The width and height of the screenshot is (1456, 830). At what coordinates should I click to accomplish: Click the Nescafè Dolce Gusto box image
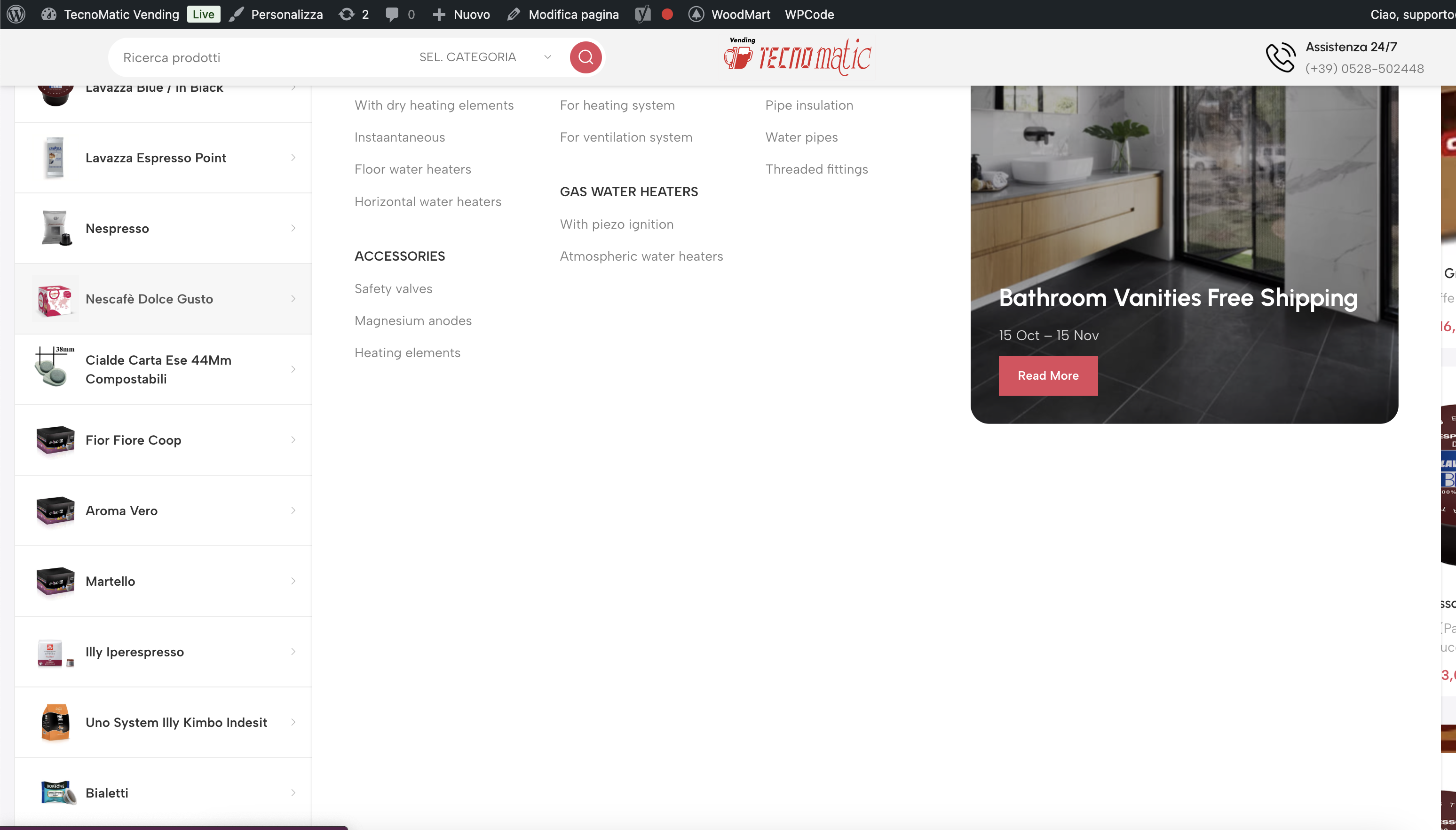coord(55,299)
